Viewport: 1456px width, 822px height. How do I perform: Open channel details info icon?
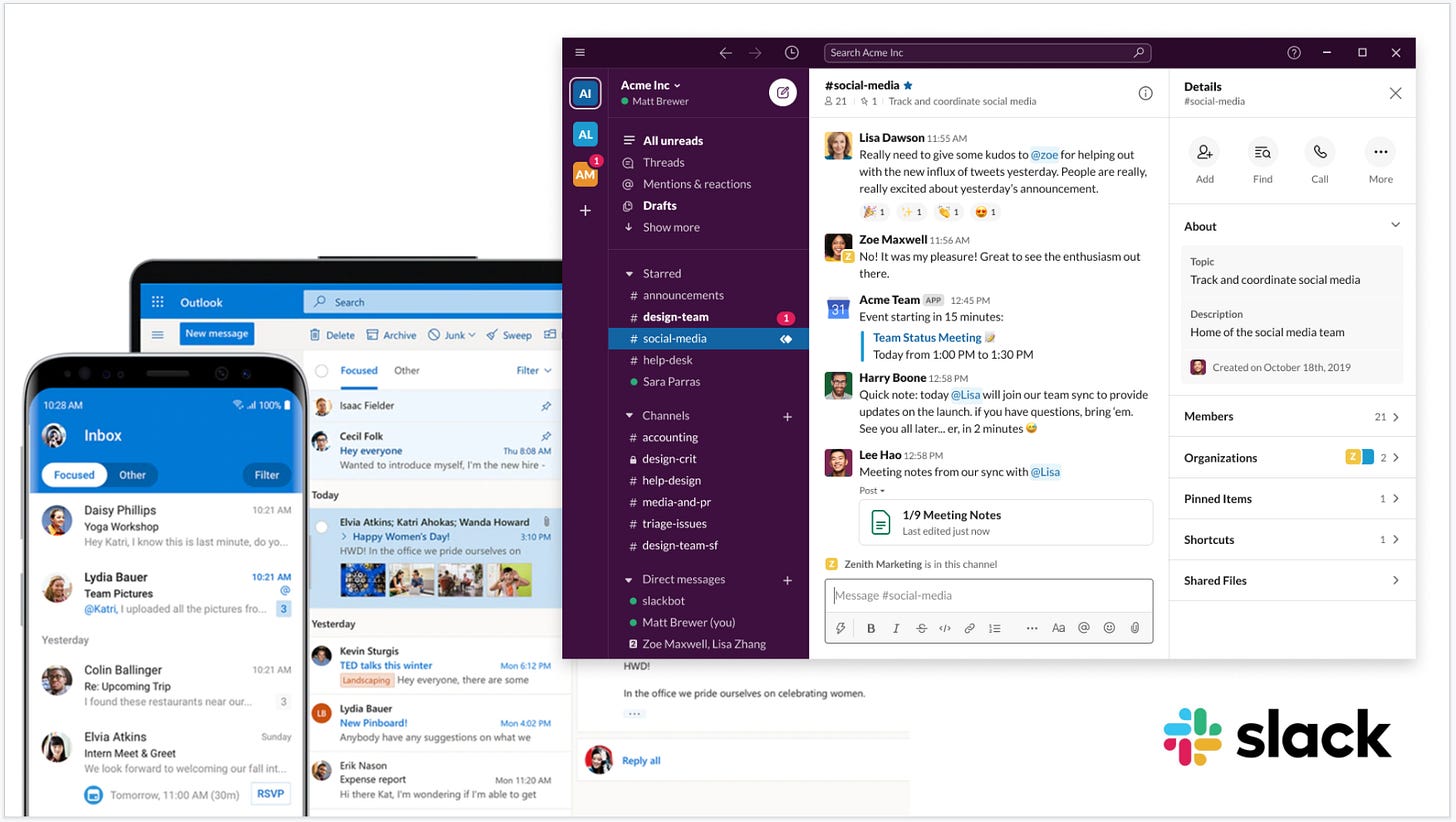[1145, 93]
